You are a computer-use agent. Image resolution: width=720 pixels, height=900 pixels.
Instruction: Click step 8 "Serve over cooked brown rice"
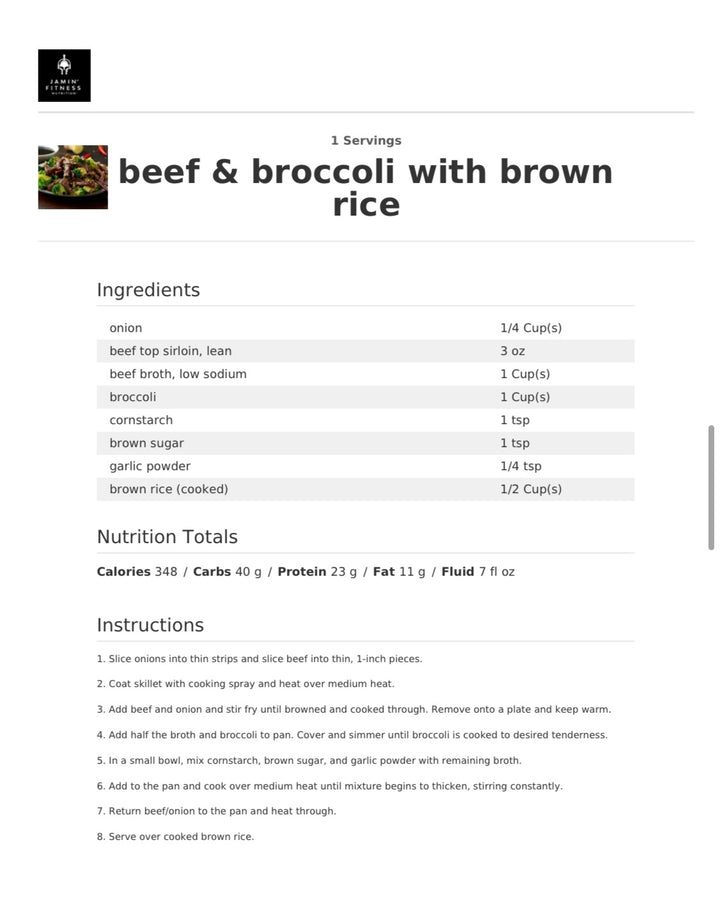click(x=175, y=837)
